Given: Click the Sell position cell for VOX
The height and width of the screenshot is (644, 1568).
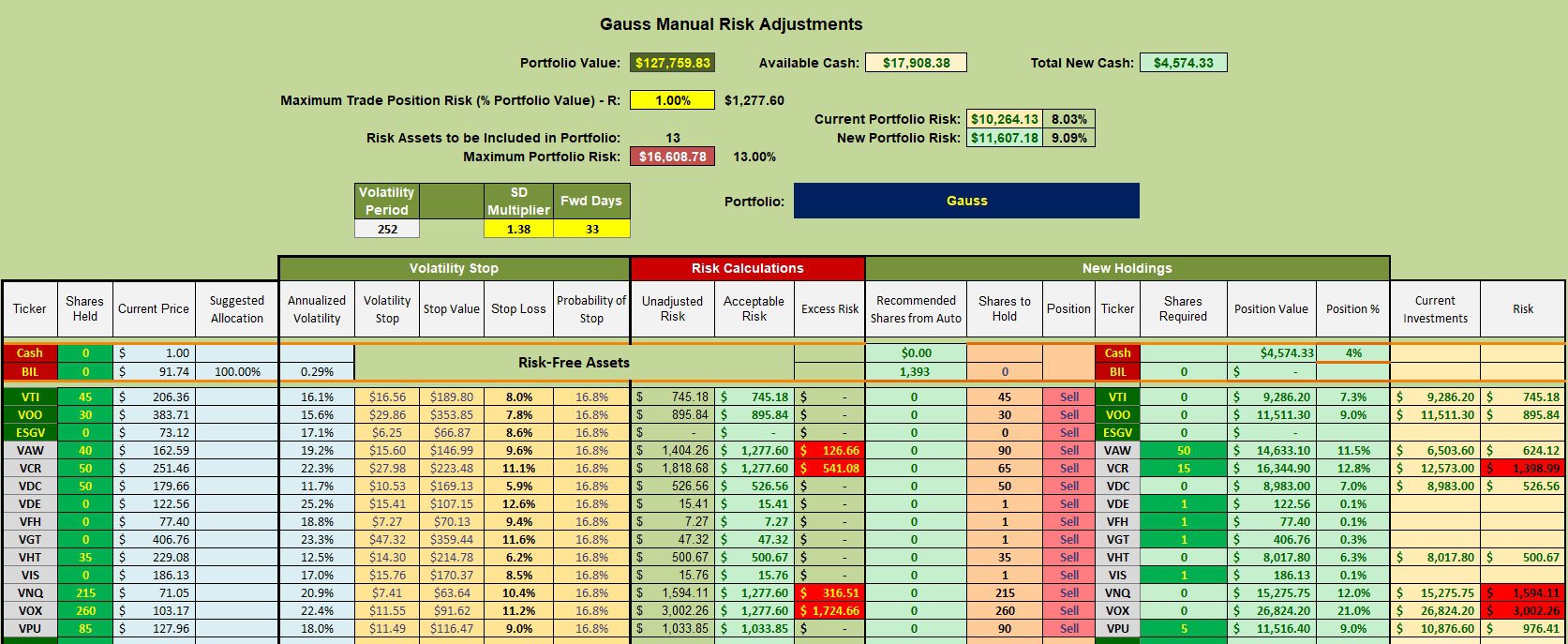Looking at the screenshot, I should pos(1068,611).
